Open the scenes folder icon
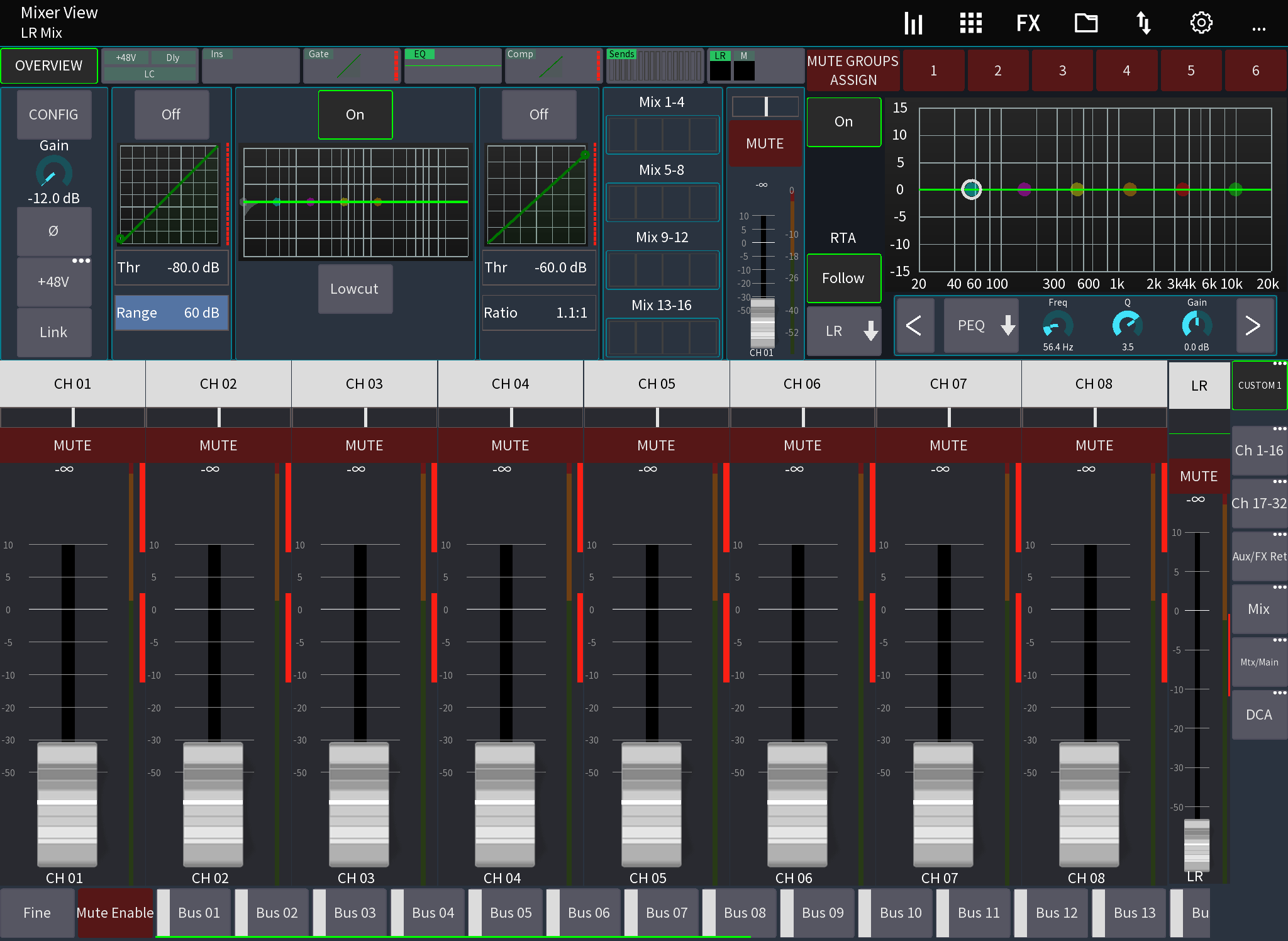This screenshot has height=941, width=1288. (x=1085, y=23)
